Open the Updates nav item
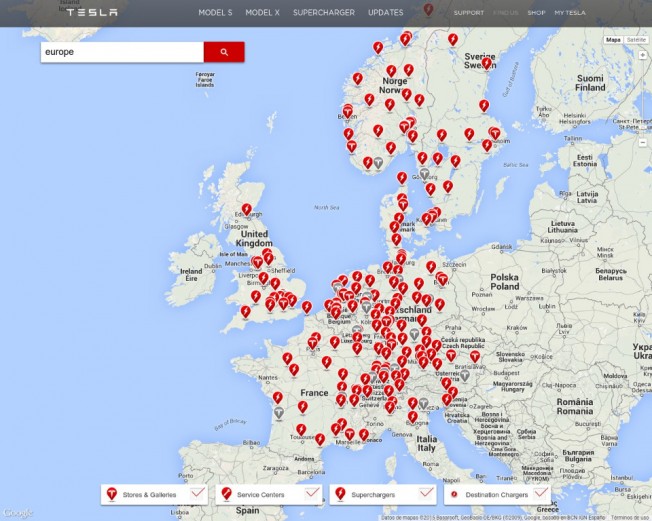This screenshot has width=652, height=521. pos(385,13)
